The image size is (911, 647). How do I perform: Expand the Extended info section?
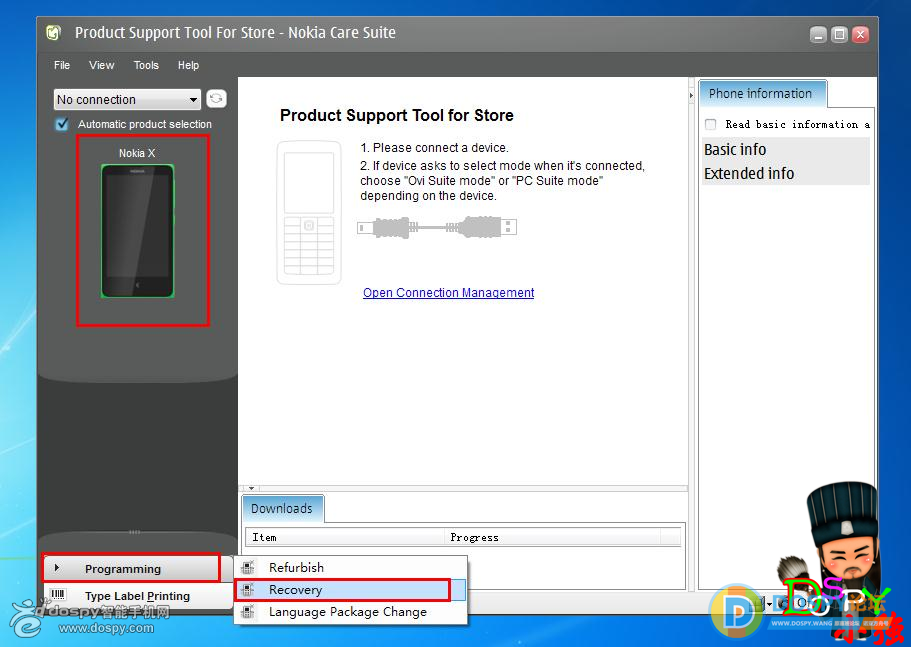tap(786, 173)
